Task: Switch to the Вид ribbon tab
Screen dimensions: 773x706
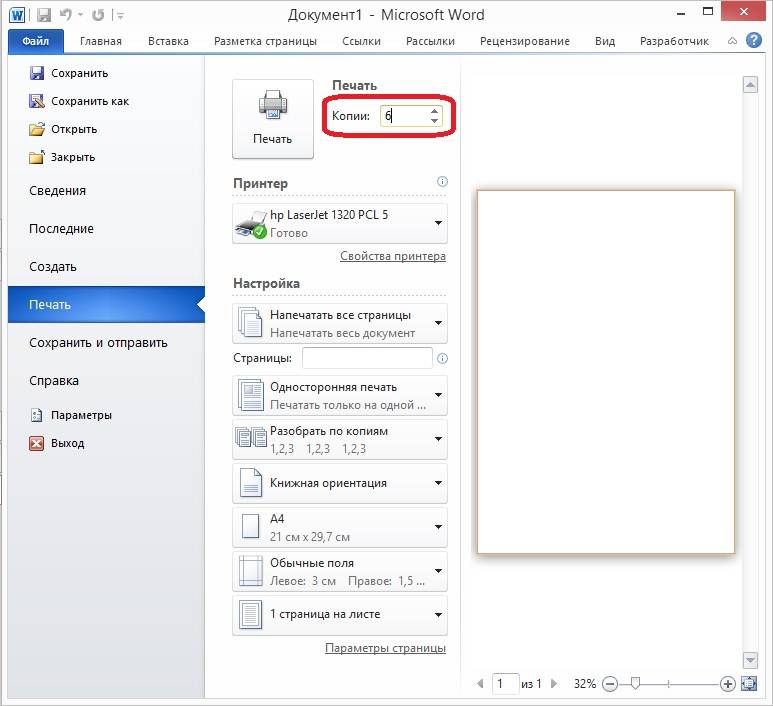Action: tap(605, 41)
